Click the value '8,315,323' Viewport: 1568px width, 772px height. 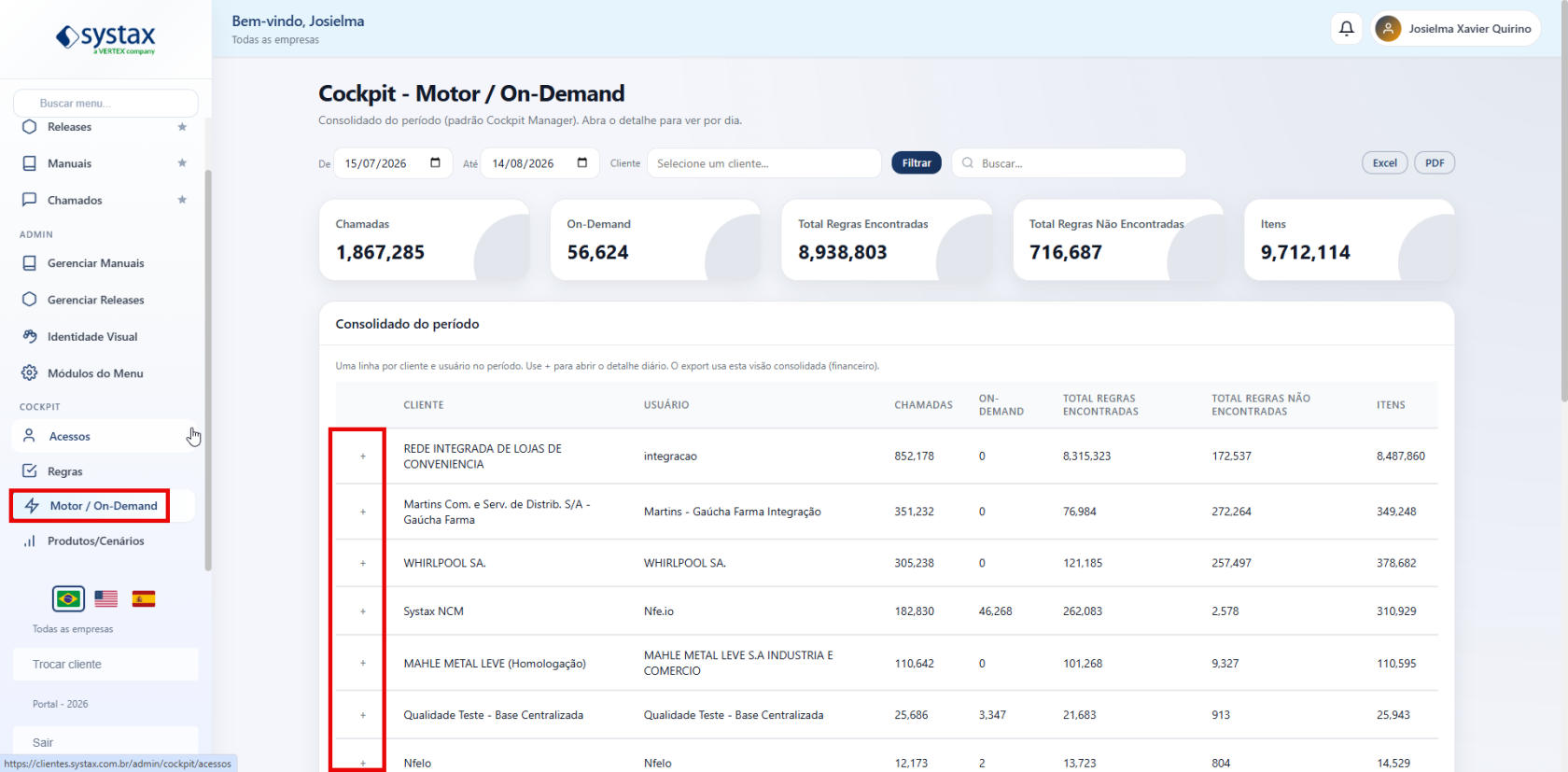point(1086,456)
